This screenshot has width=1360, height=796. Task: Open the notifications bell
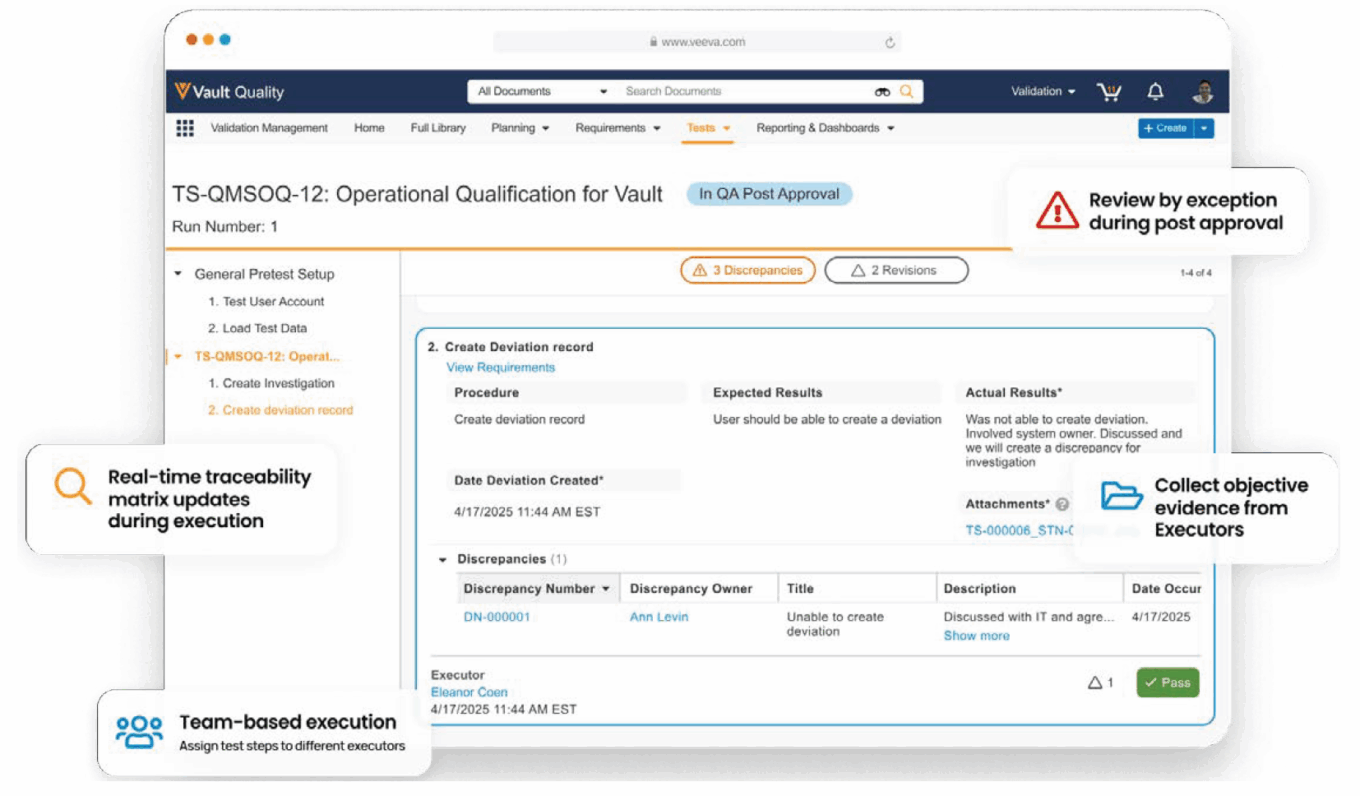pos(1155,92)
